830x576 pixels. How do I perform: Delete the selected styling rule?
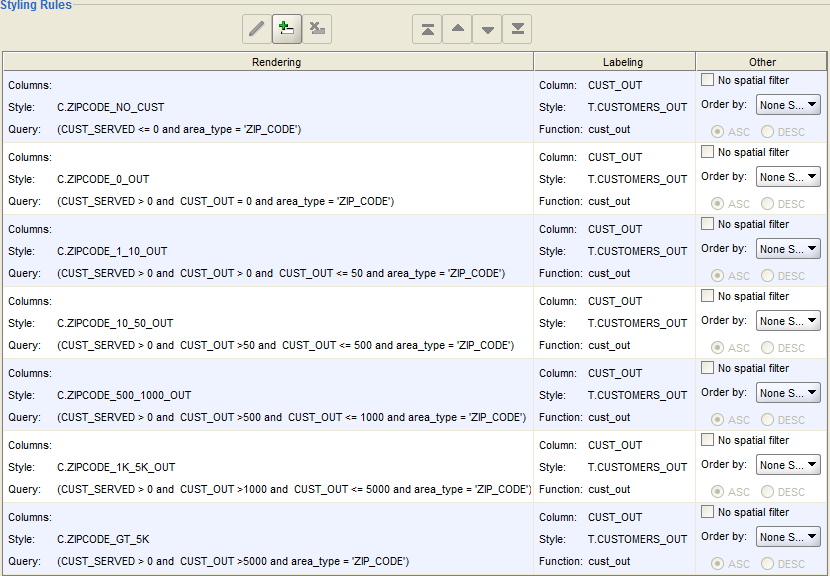click(317, 29)
